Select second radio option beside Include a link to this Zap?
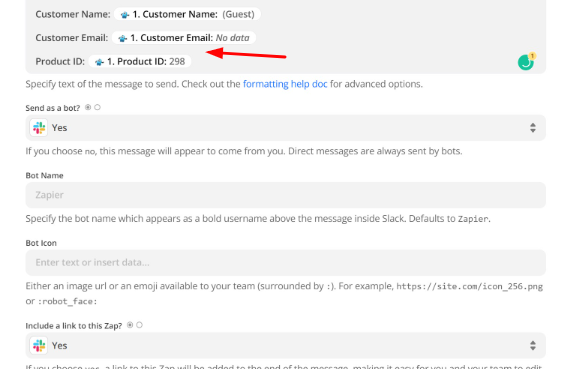 139,325
